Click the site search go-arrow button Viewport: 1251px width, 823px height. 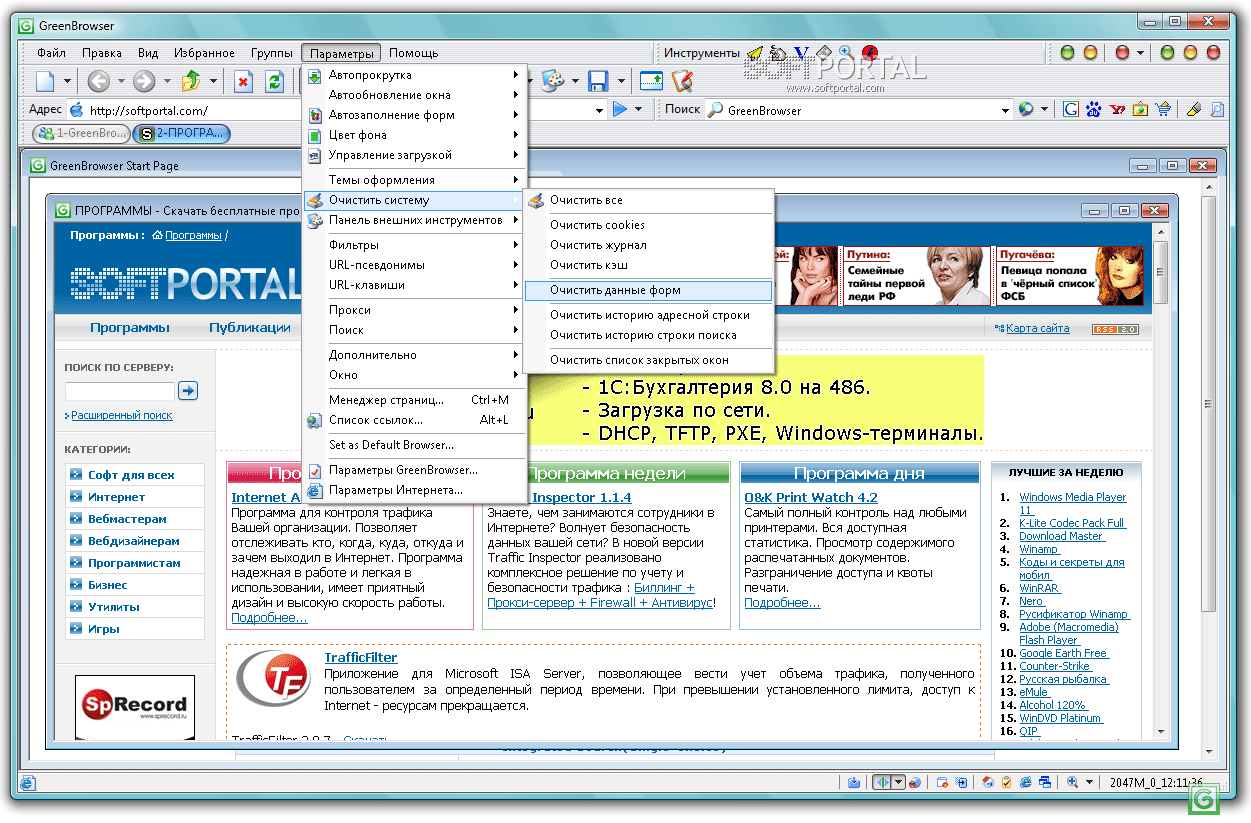pyautogui.click(x=188, y=391)
